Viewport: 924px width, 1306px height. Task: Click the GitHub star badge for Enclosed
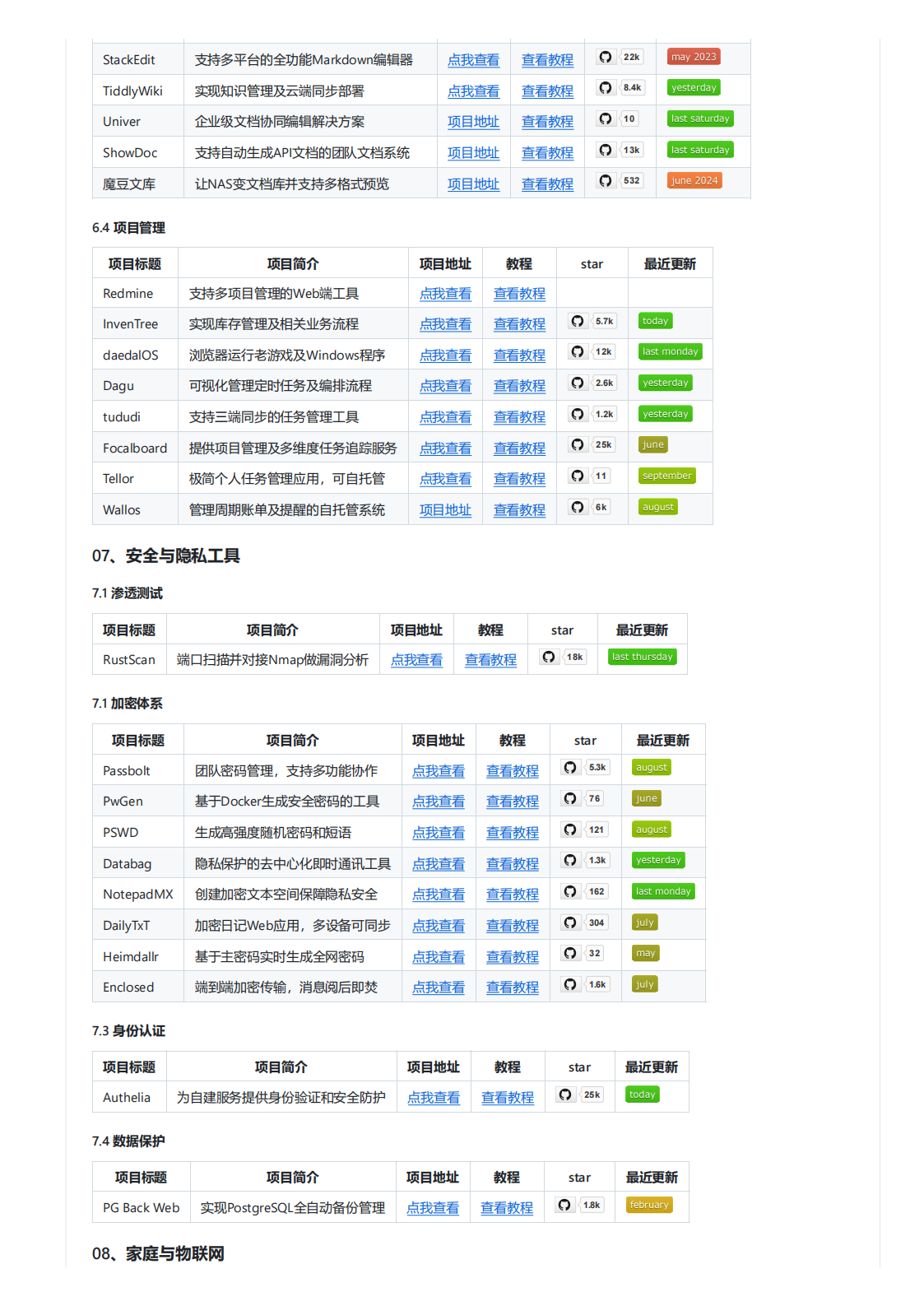[x=585, y=984]
